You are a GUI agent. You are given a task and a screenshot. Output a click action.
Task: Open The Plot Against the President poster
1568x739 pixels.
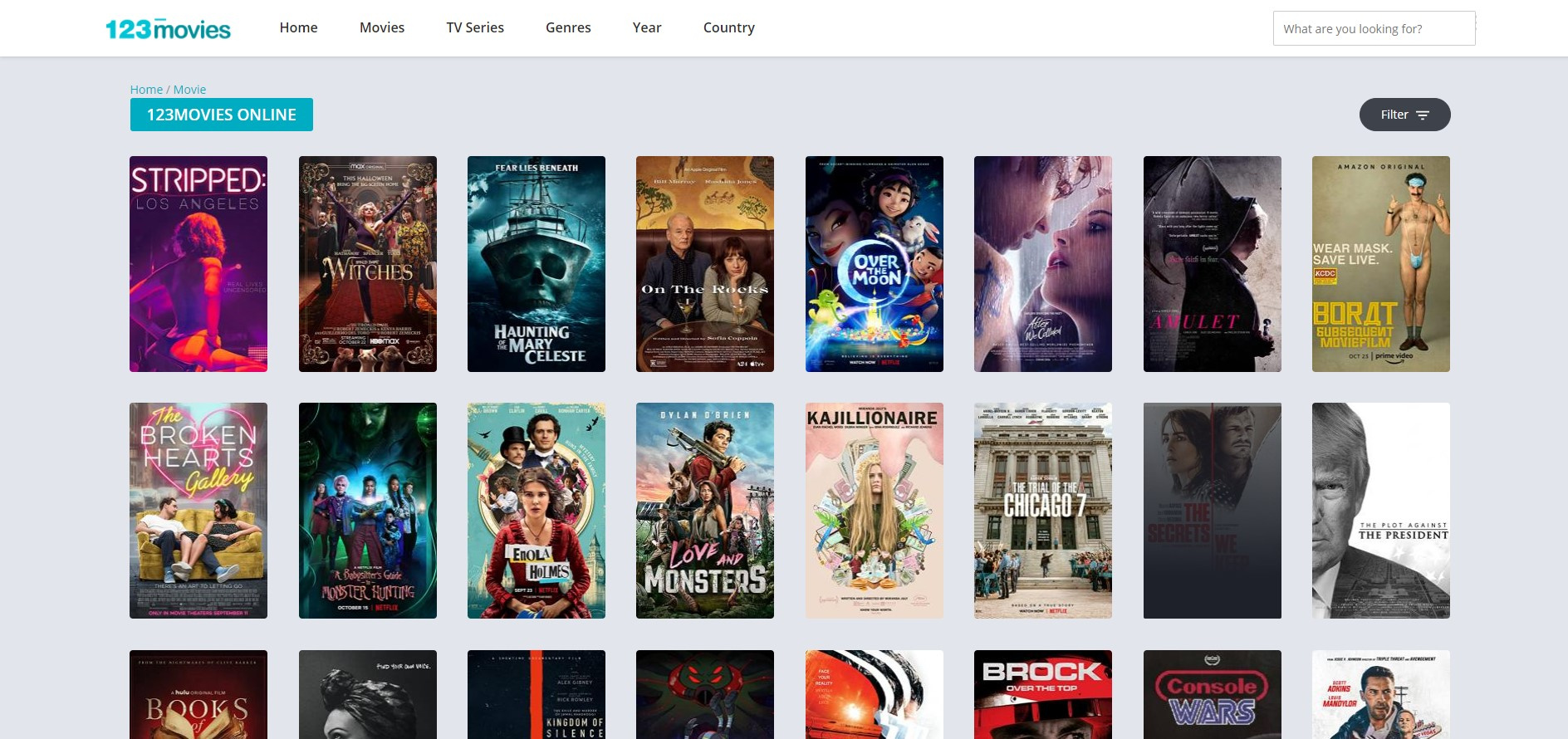(x=1381, y=511)
